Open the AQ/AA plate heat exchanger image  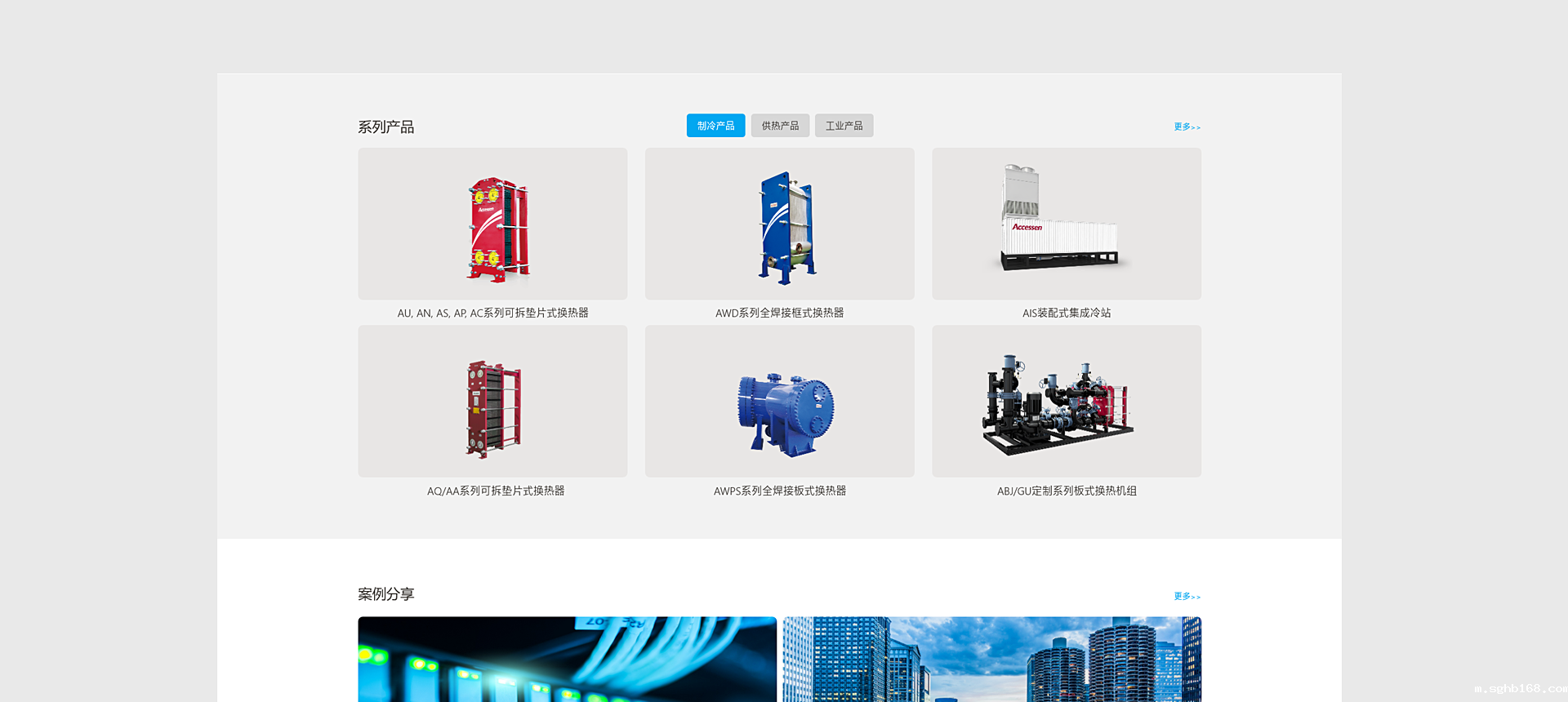point(492,402)
